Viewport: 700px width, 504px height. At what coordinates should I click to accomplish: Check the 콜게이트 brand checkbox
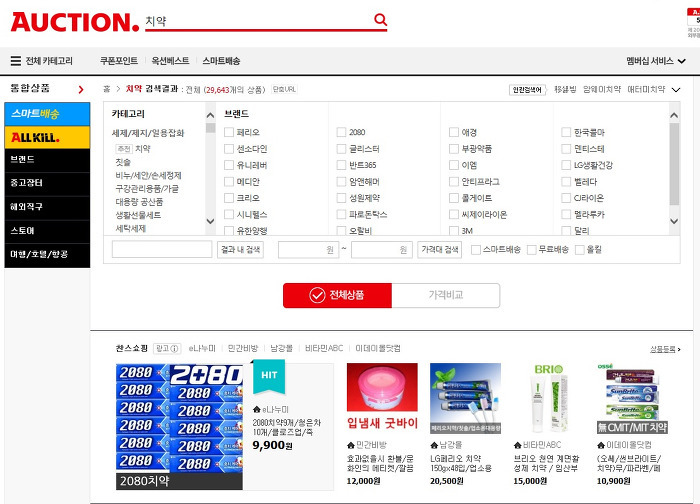pos(454,198)
